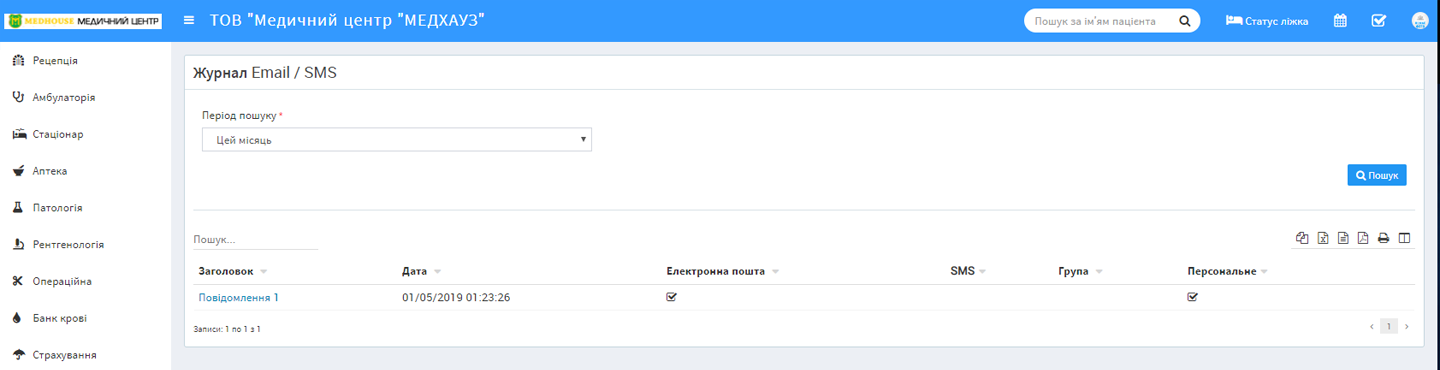Toggle Електронна пошта checkbox for Повідомлення 1
Viewport: 1440px width, 370px height.
pos(672,297)
